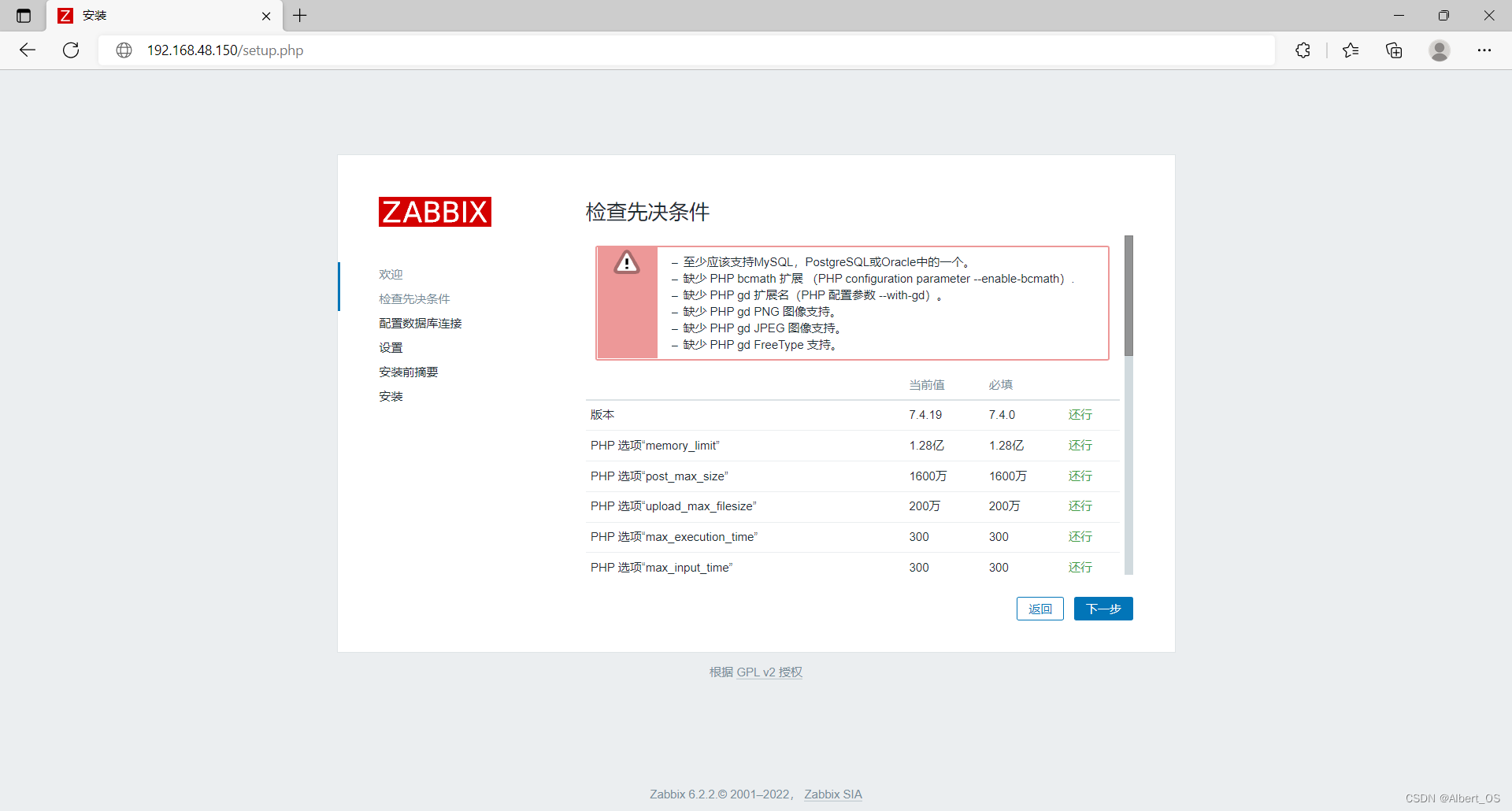This screenshot has width=1512, height=811.
Task: Open the Zabbix SIA link
Action: (833, 794)
